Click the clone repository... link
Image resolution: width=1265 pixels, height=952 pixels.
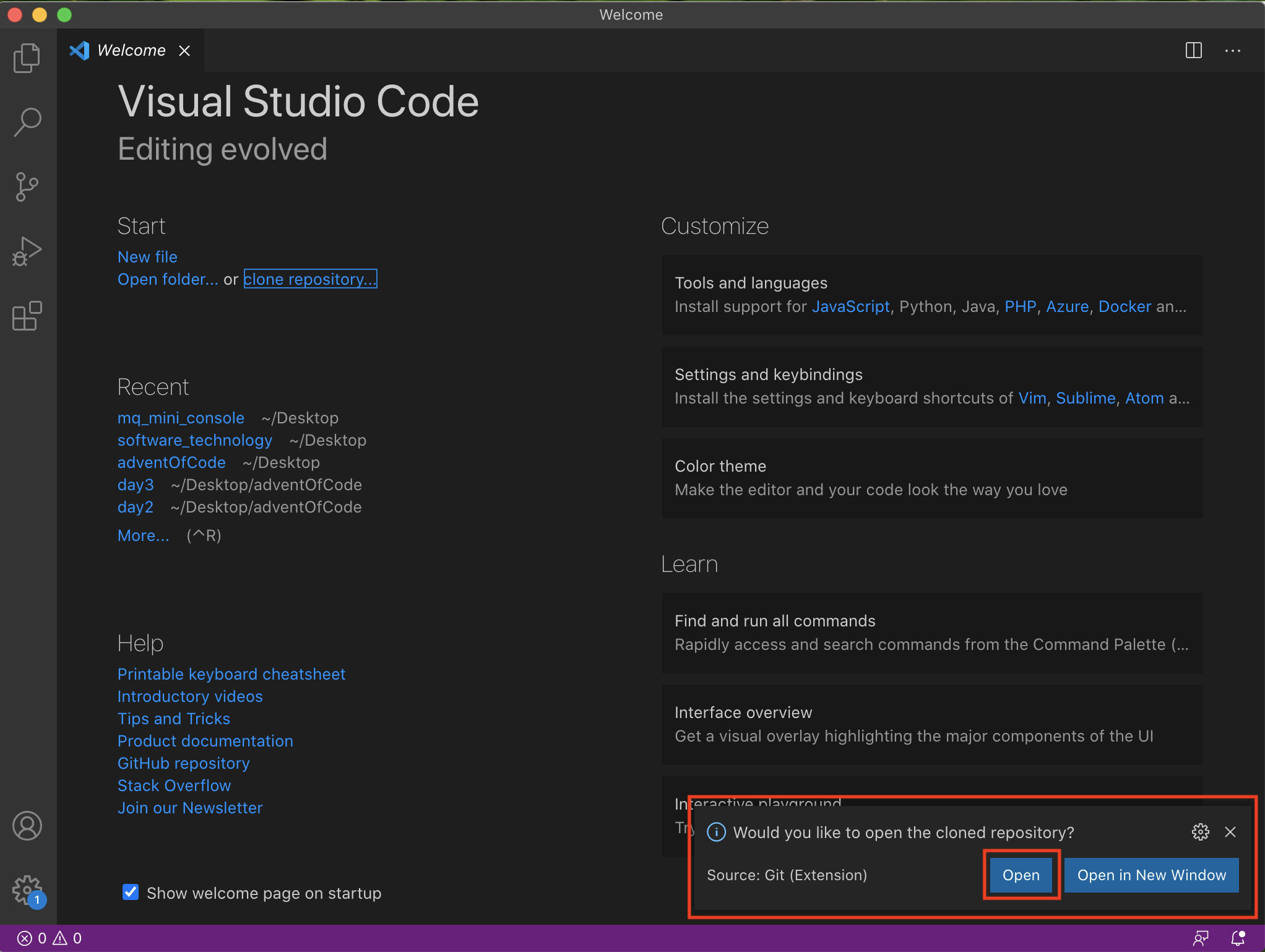click(310, 279)
